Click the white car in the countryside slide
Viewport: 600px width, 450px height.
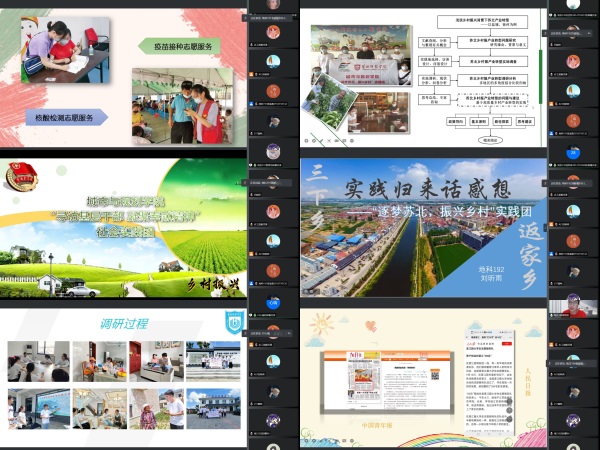pos(82,290)
